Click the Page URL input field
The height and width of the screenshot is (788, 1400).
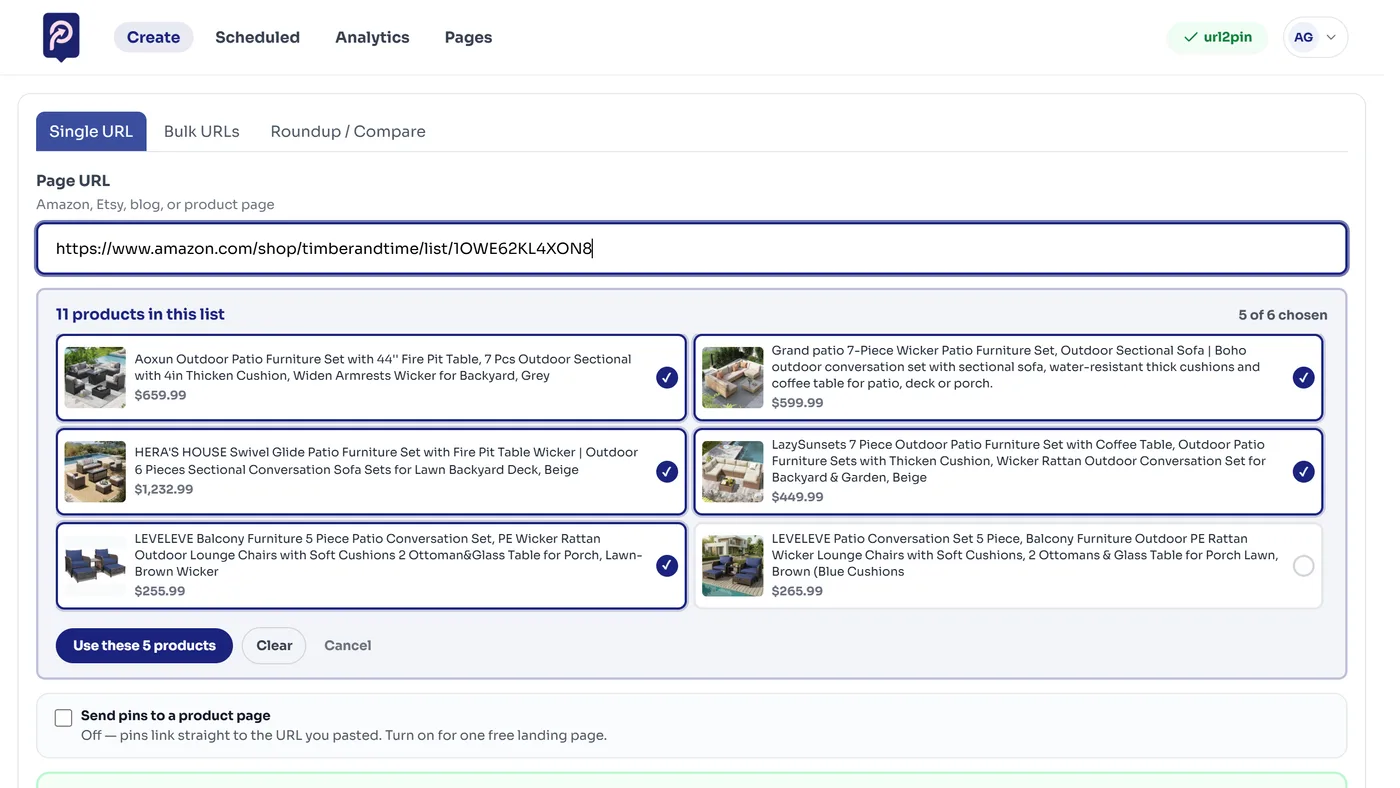[692, 248]
